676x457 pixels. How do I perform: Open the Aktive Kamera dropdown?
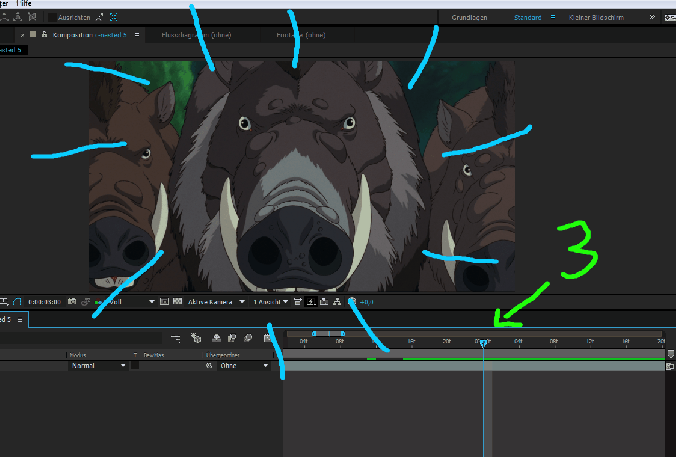[x=216, y=302]
